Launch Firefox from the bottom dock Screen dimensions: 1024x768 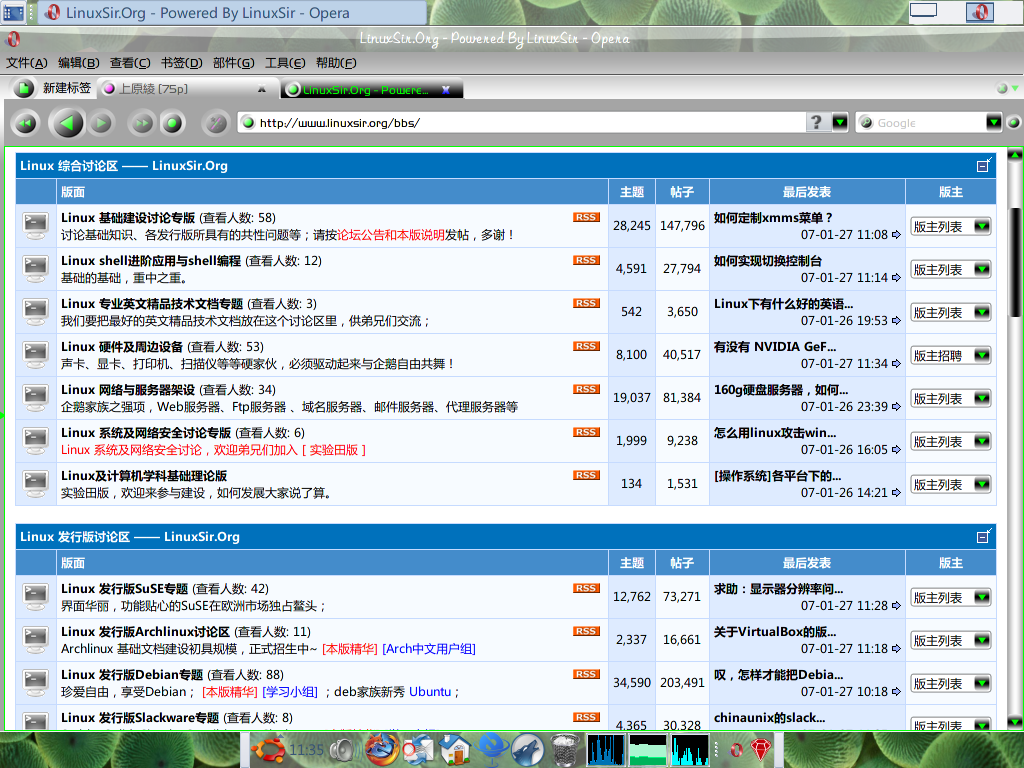pyautogui.click(x=382, y=749)
